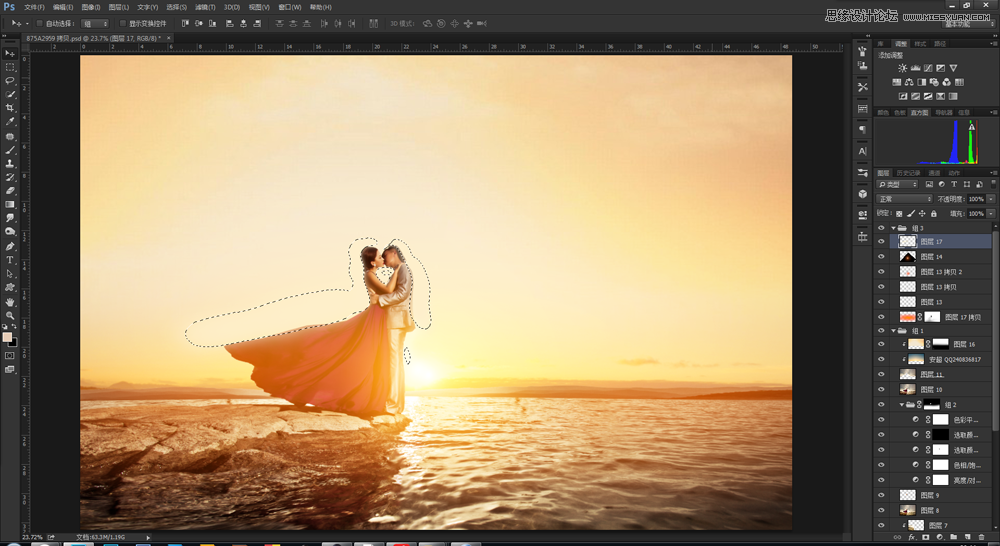The image size is (1000, 546).
Task: Open the 图像(I) menu
Action: (x=91, y=7)
